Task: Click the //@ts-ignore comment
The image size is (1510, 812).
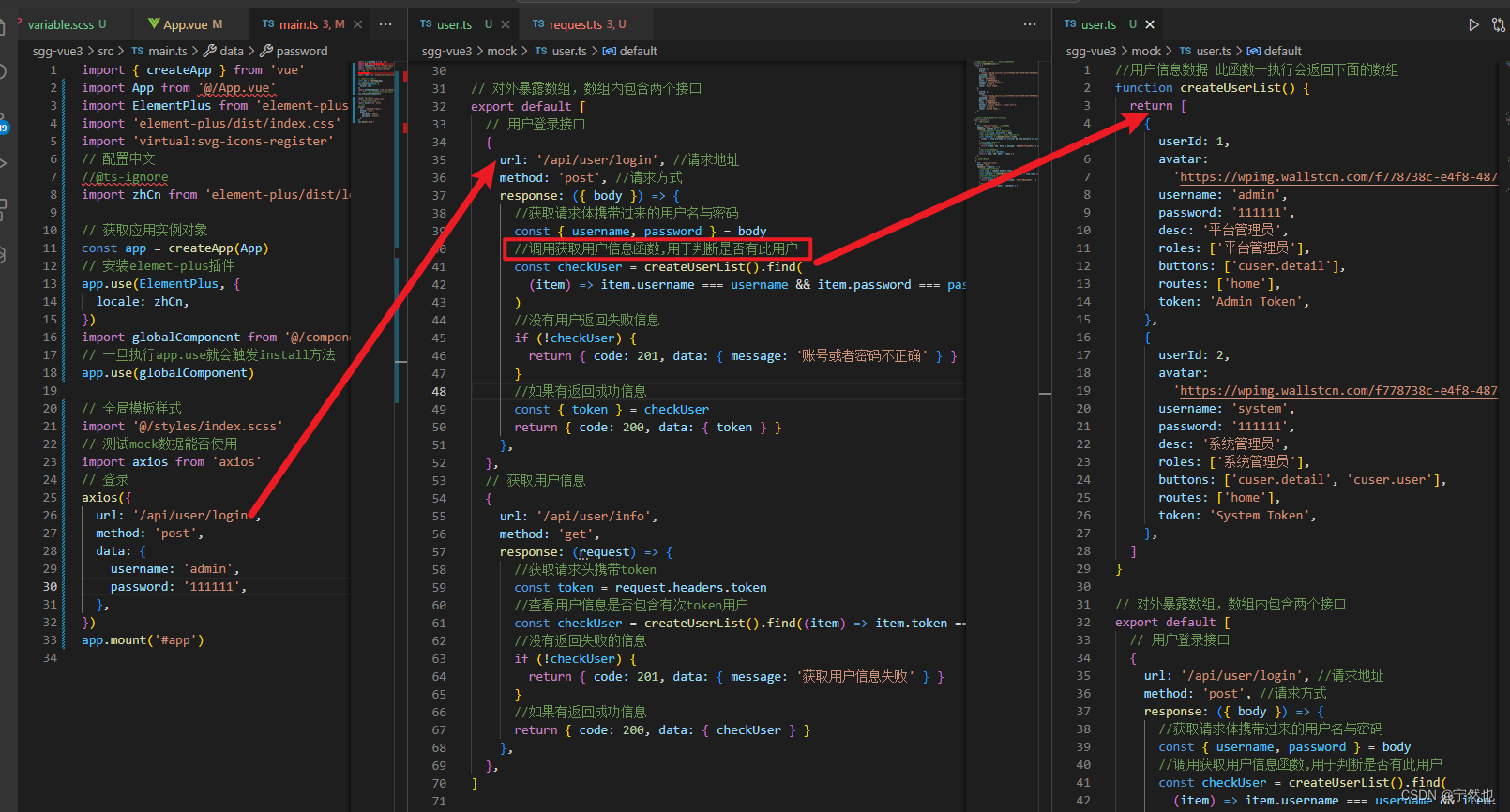Action: pos(125,176)
